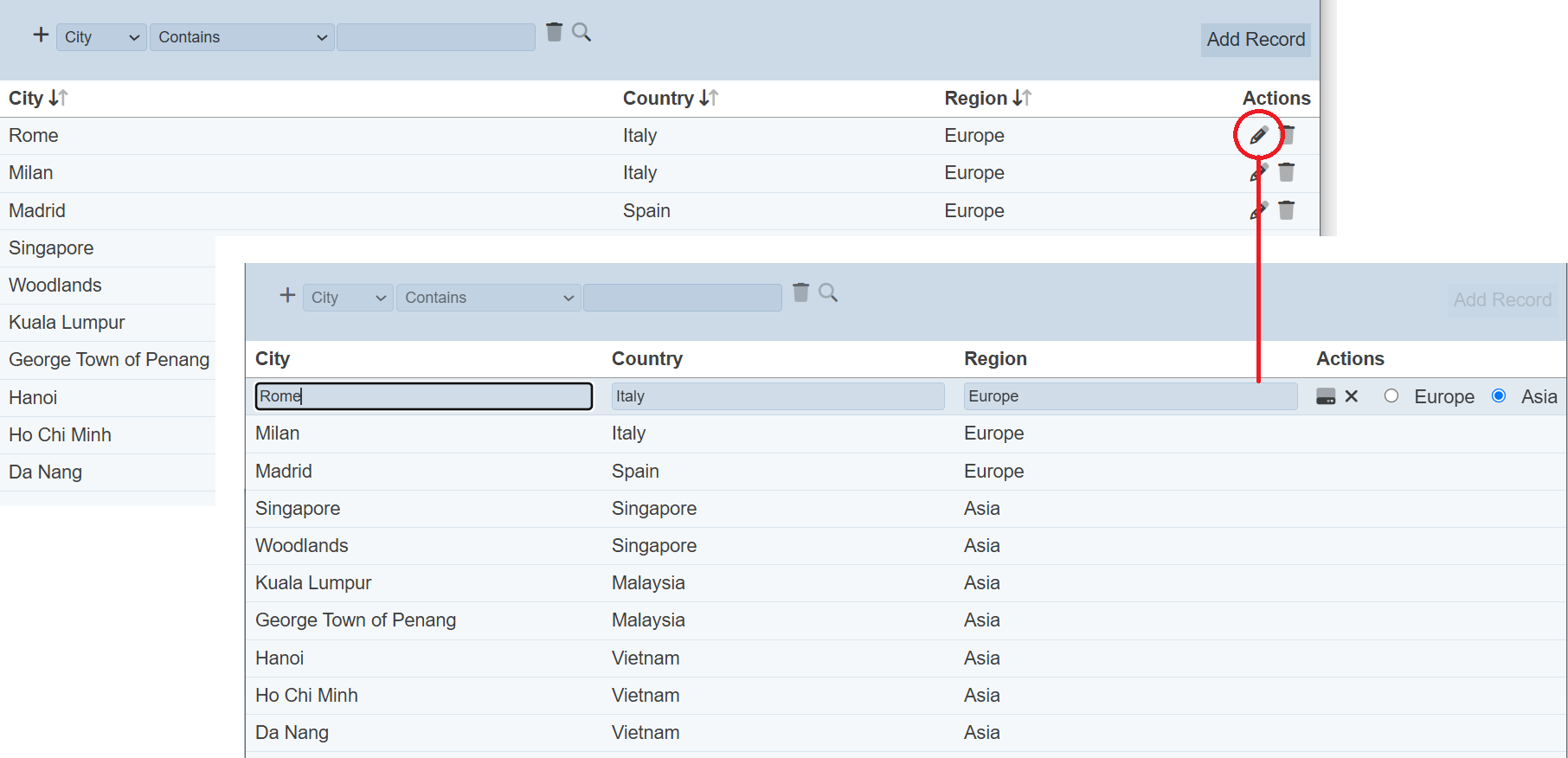Sort table by the Country column arrows
The height and width of the screenshot is (758, 1568).
coord(709,99)
